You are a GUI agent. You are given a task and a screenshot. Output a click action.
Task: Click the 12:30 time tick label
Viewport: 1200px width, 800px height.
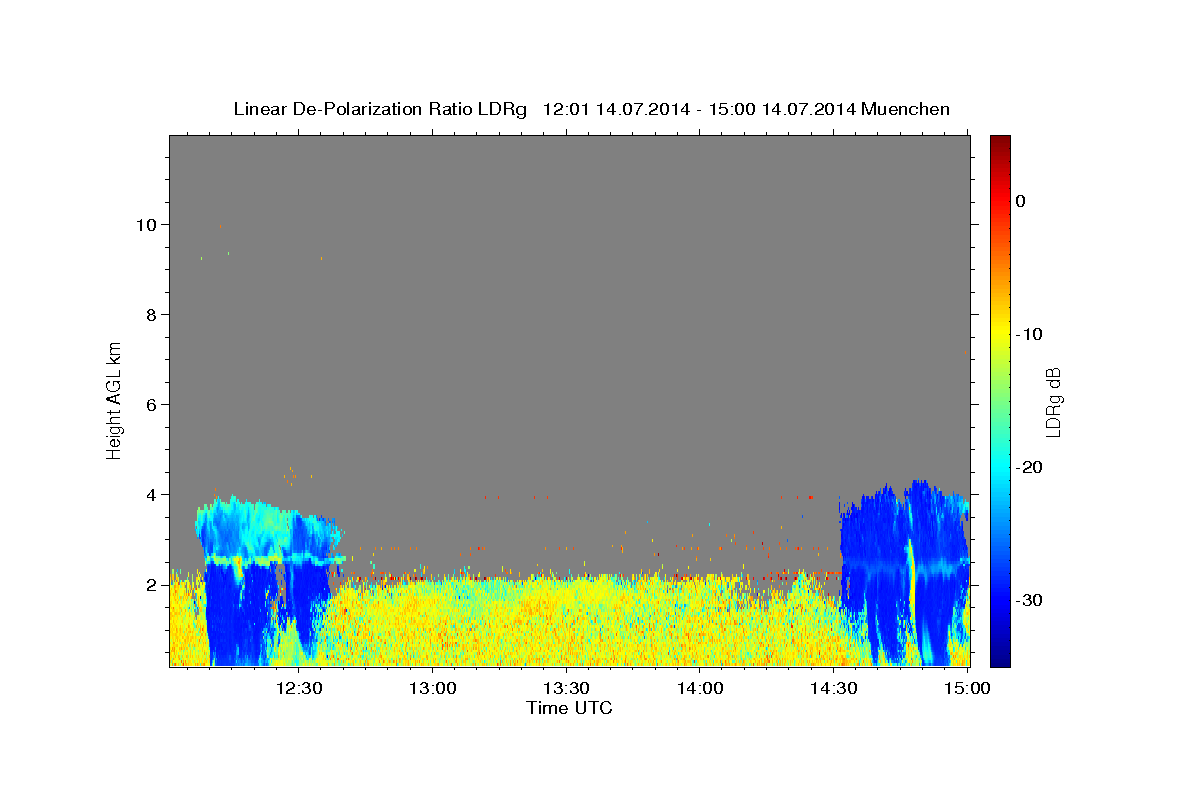tap(298, 688)
